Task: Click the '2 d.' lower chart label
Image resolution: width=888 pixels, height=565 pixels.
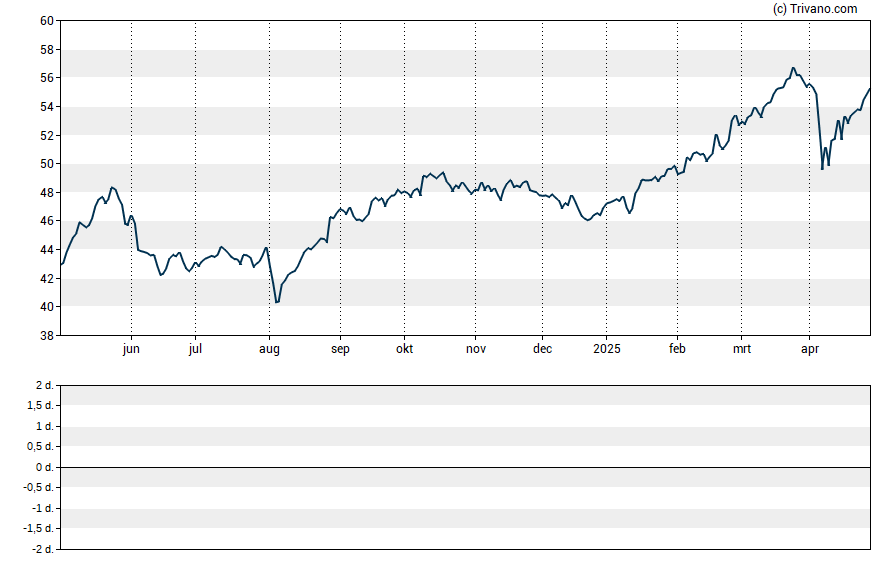Action: pos(44,386)
